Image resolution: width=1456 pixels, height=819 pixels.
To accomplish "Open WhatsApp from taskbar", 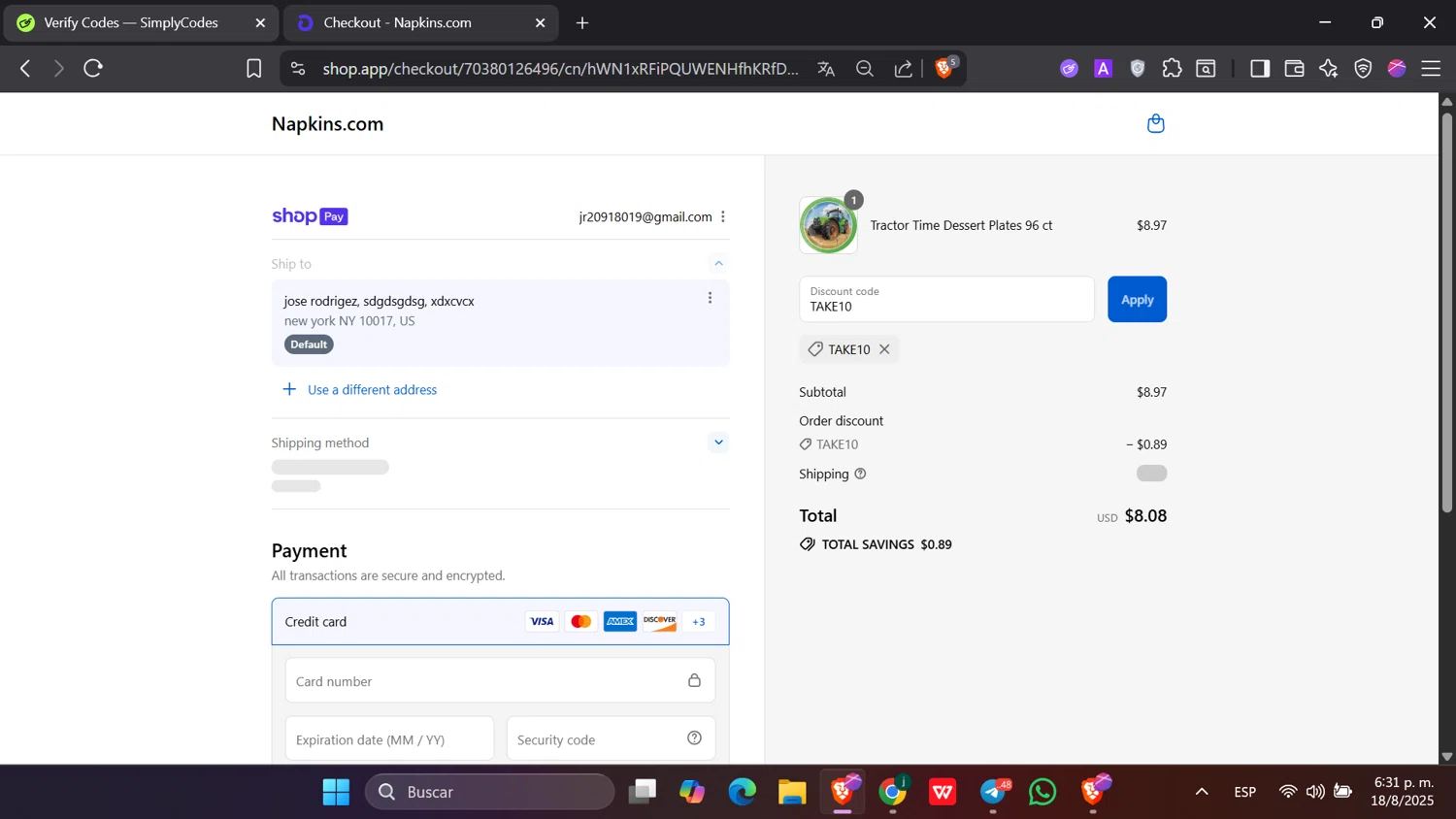I will [1042, 792].
